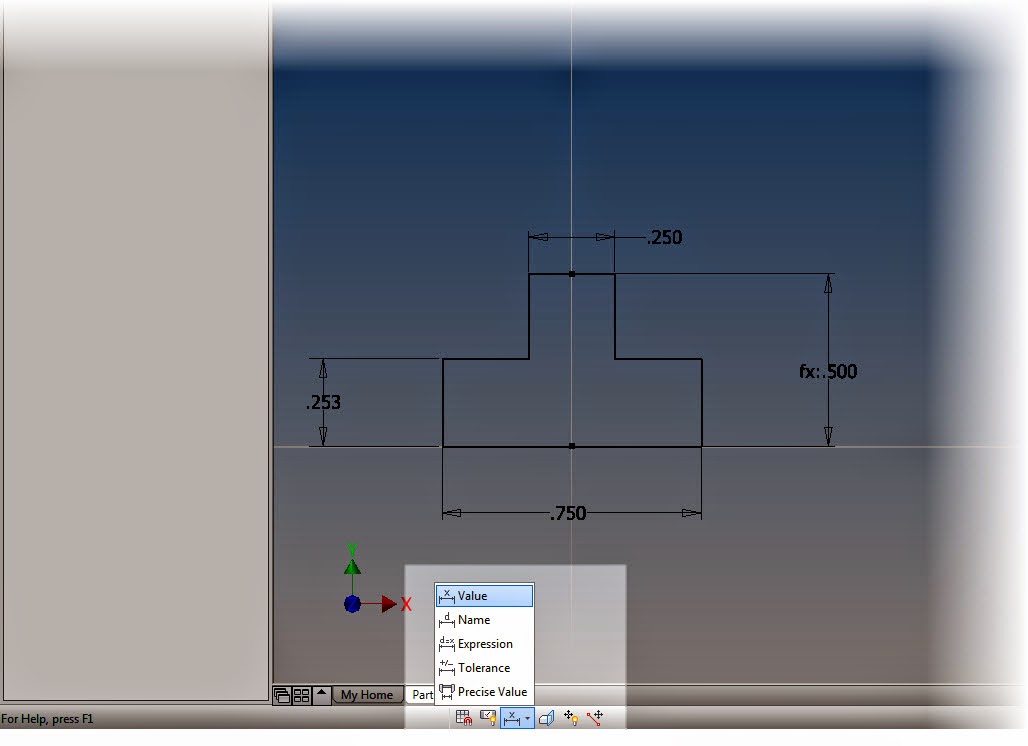Click the red X axis arrow of the triad
The height and width of the screenshot is (746, 1028).
coord(388,603)
